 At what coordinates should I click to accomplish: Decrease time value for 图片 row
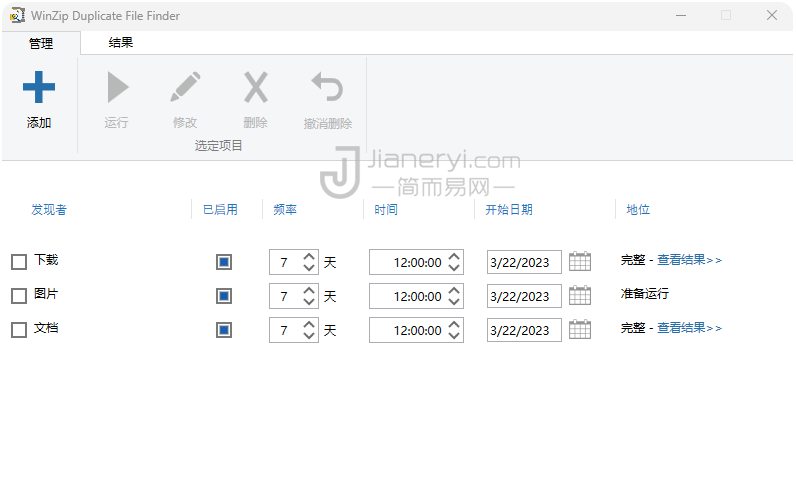pyautogui.click(x=454, y=302)
